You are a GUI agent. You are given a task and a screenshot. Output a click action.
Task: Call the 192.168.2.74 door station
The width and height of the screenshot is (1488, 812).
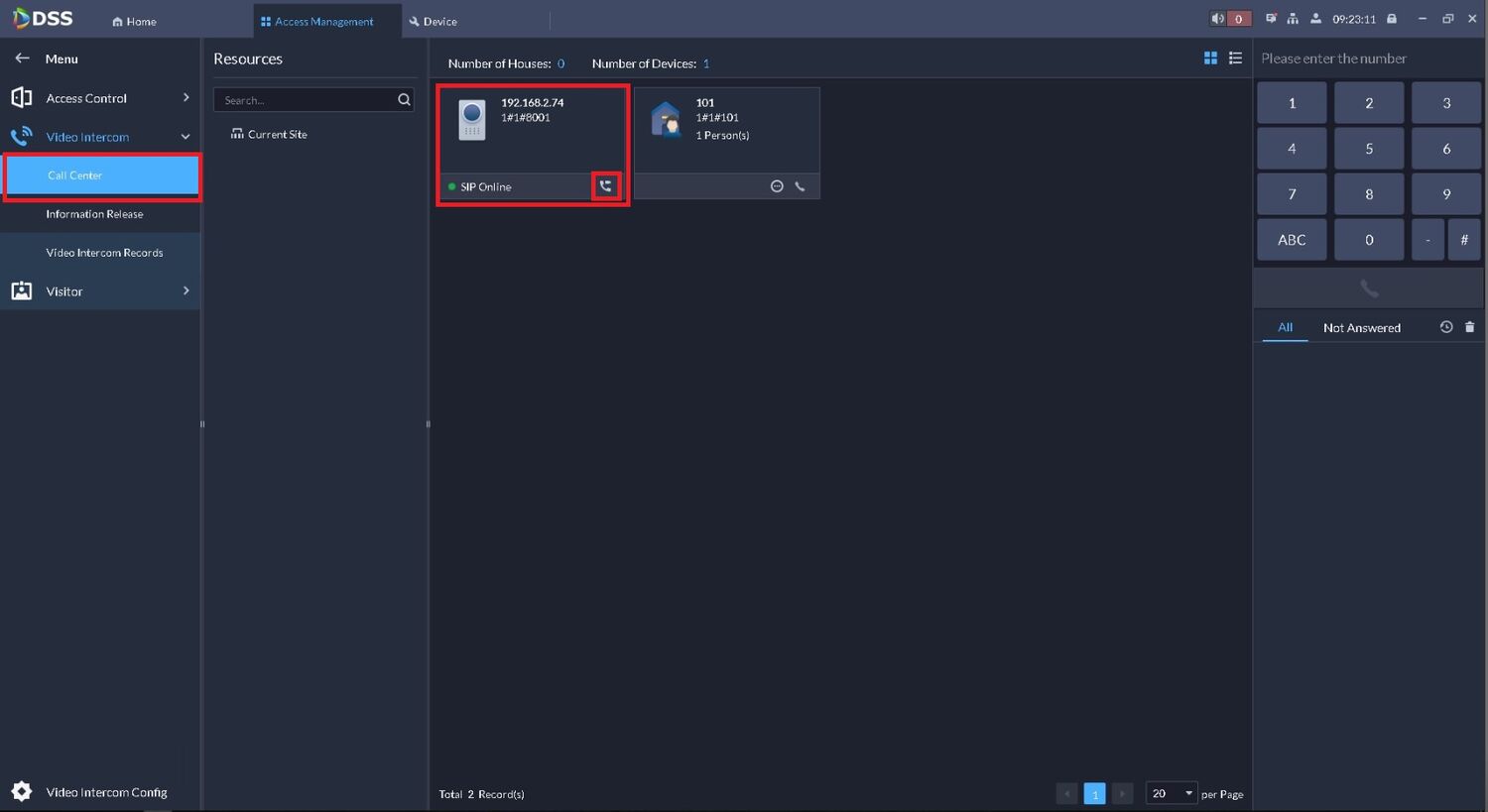606,186
